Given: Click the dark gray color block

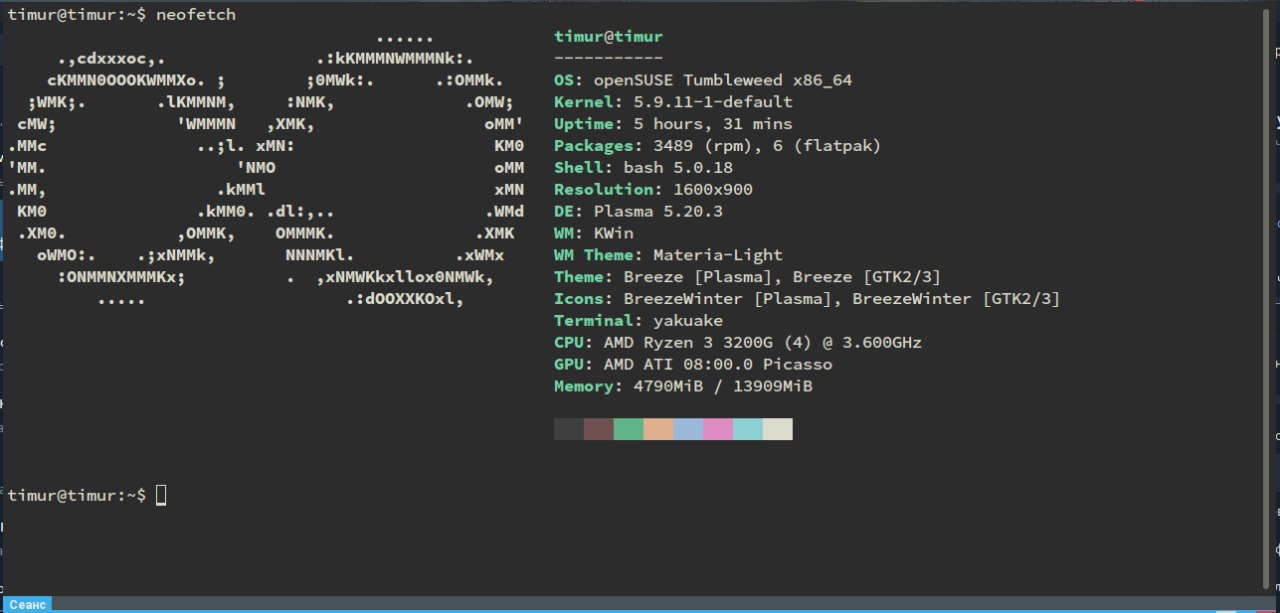Looking at the screenshot, I should [569, 429].
